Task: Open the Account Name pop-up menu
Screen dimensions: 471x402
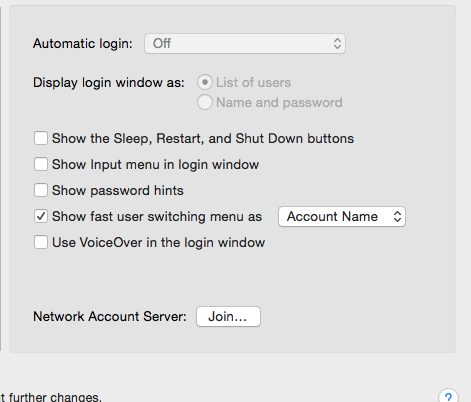Action: tap(342, 217)
